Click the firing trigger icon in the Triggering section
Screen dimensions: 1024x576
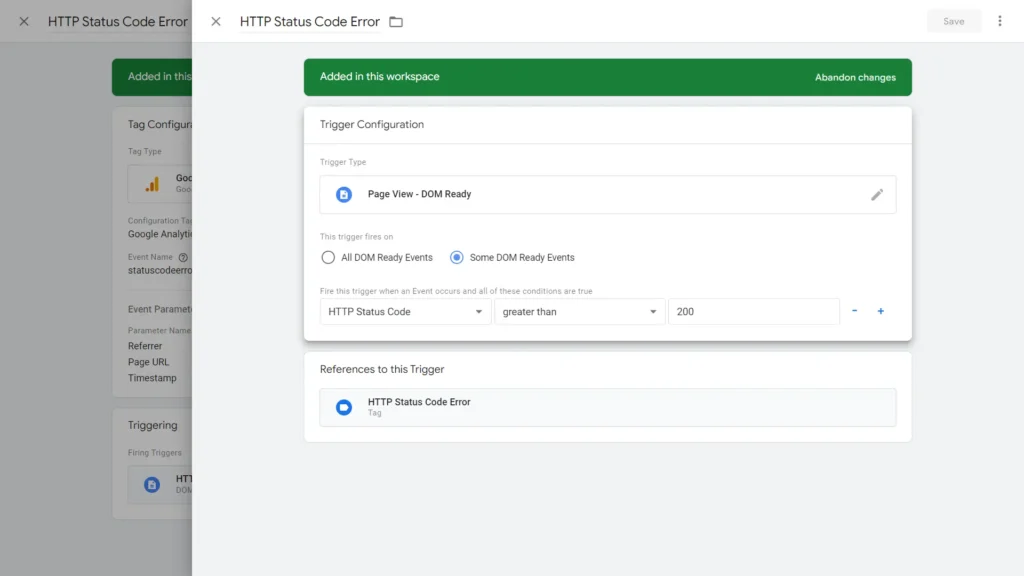pyautogui.click(x=151, y=483)
